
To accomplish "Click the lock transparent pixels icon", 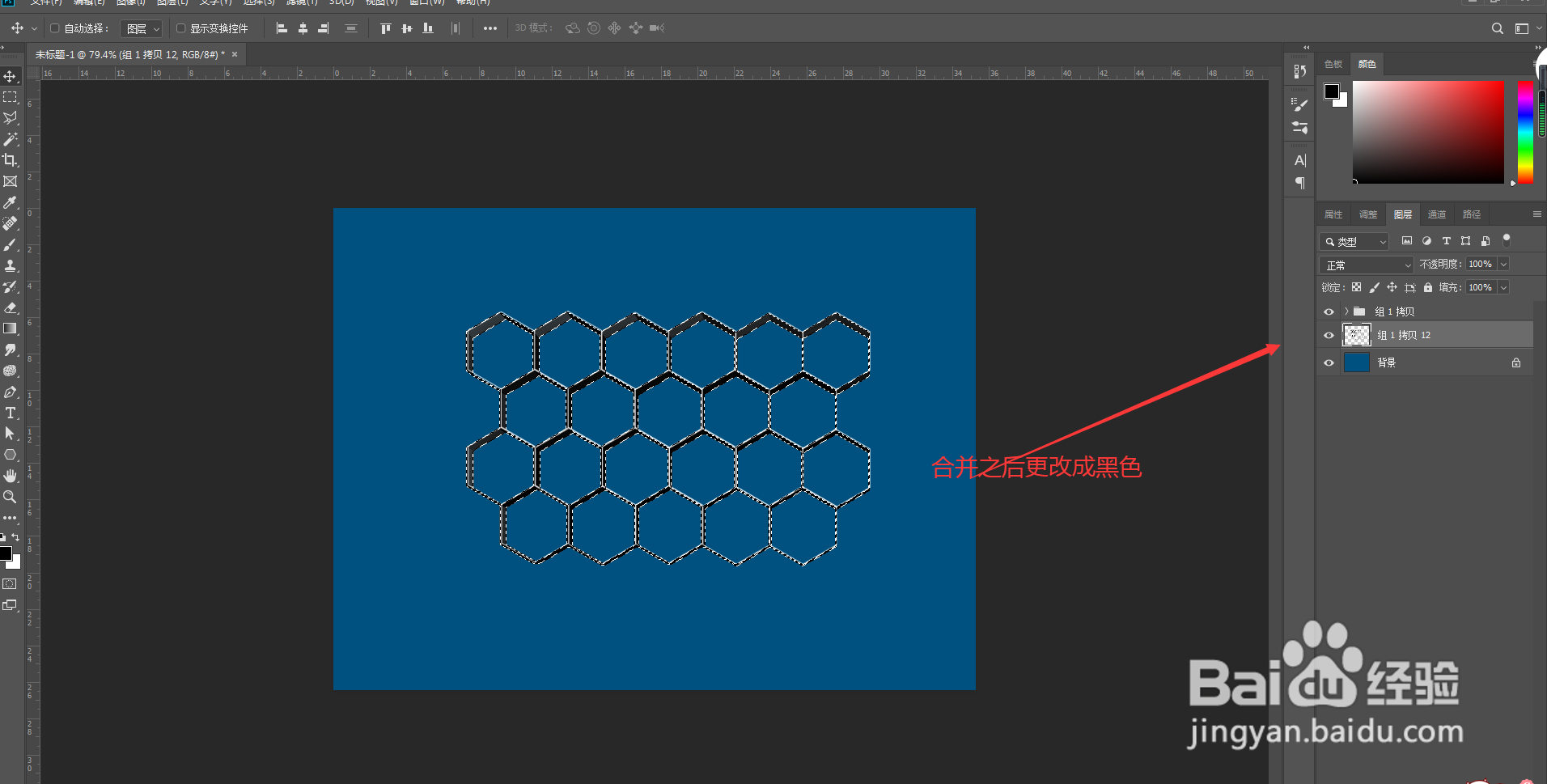I will pyautogui.click(x=1358, y=287).
